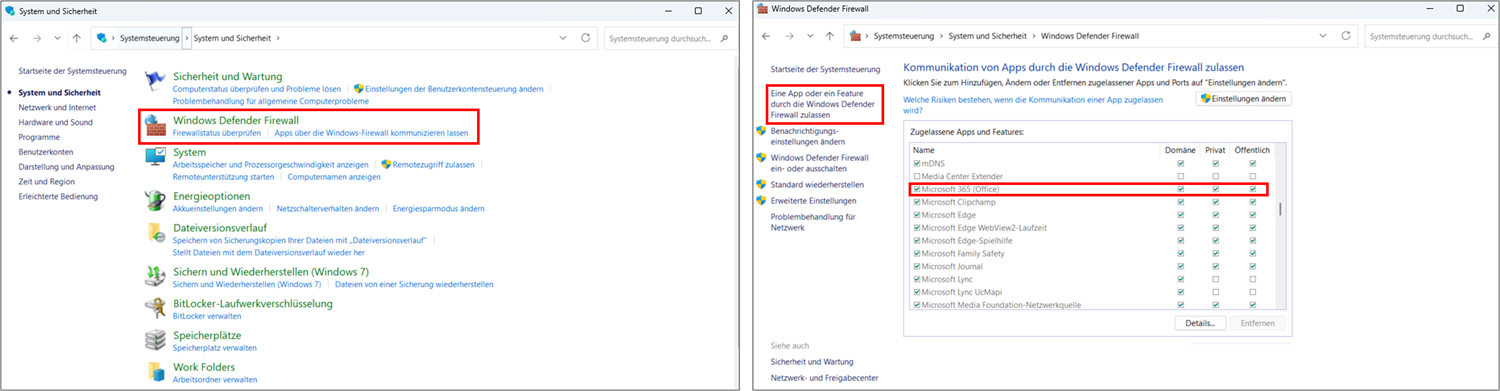Click the BitLocker-Laufwerkverschlüsselung key icon

(x=156, y=308)
